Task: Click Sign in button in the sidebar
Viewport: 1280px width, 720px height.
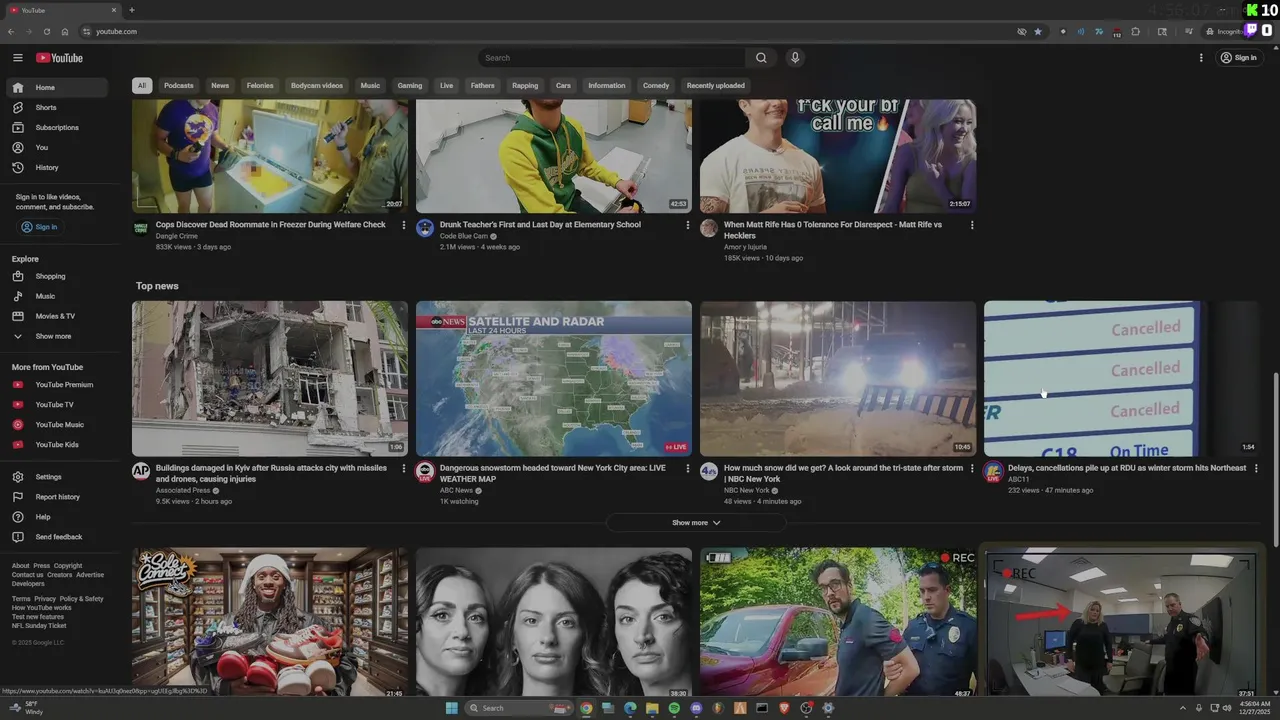Action: (x=40, y=227)
